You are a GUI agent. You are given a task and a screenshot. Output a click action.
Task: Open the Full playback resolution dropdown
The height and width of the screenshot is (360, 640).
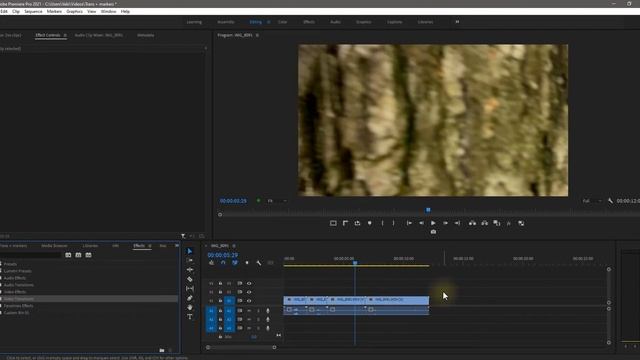click(592, 201)
